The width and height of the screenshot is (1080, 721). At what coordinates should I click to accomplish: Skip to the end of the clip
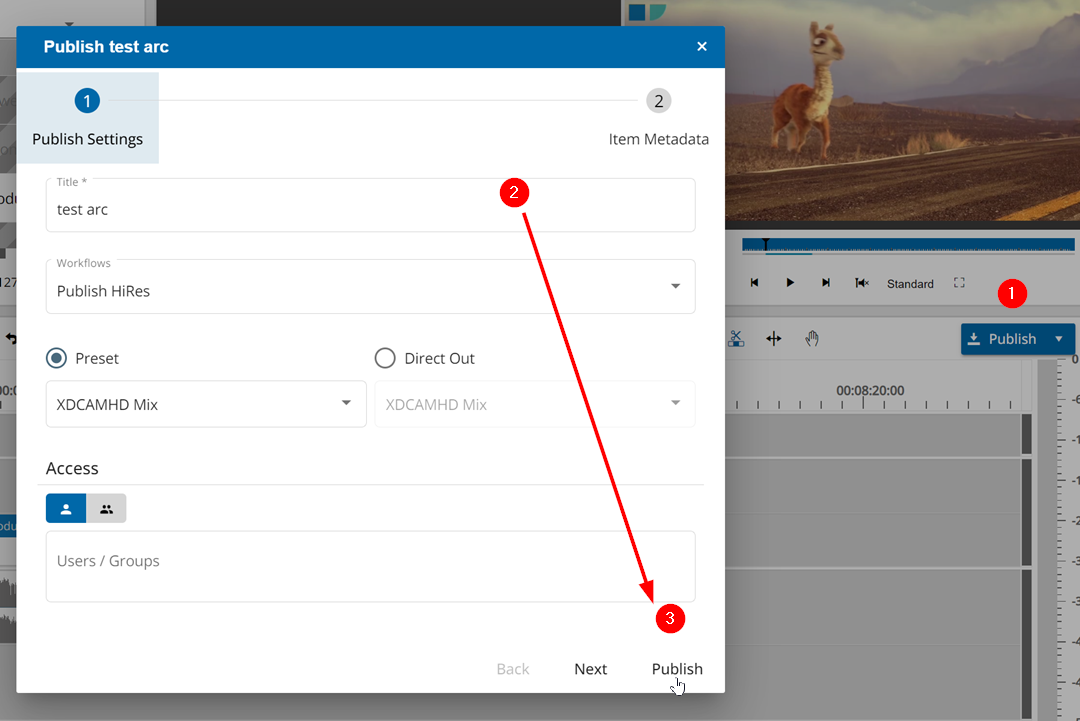tap(826, 282)
